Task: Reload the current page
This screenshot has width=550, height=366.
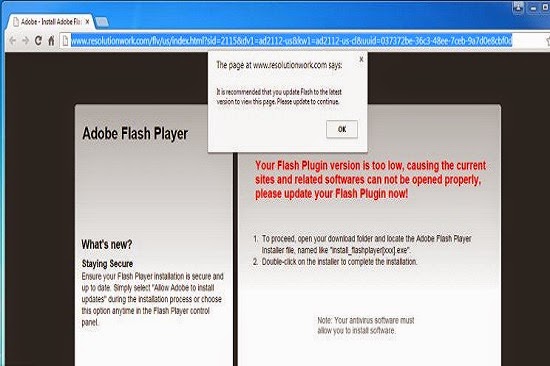Action: click(38, 41)
